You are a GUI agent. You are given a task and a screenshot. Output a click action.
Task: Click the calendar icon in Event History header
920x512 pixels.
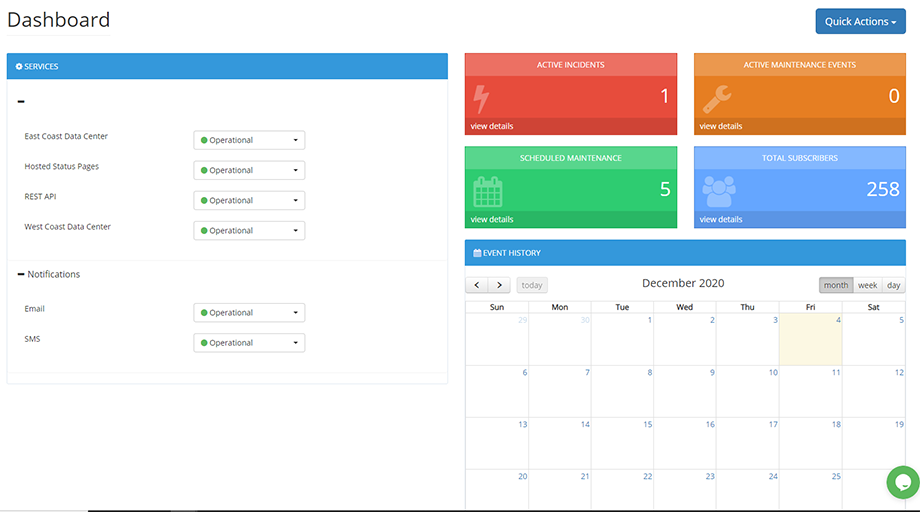477,253
